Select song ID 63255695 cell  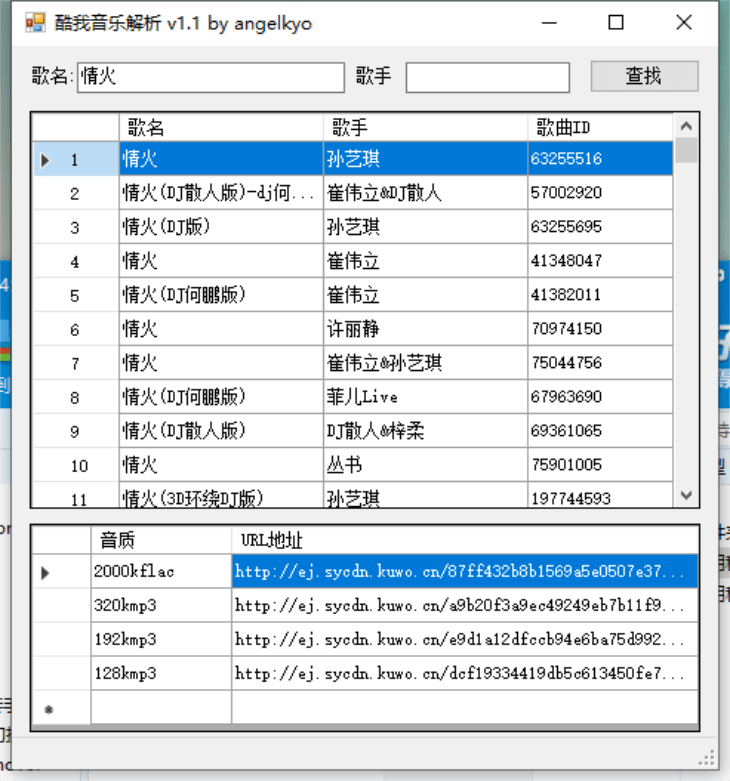(600, 227)
